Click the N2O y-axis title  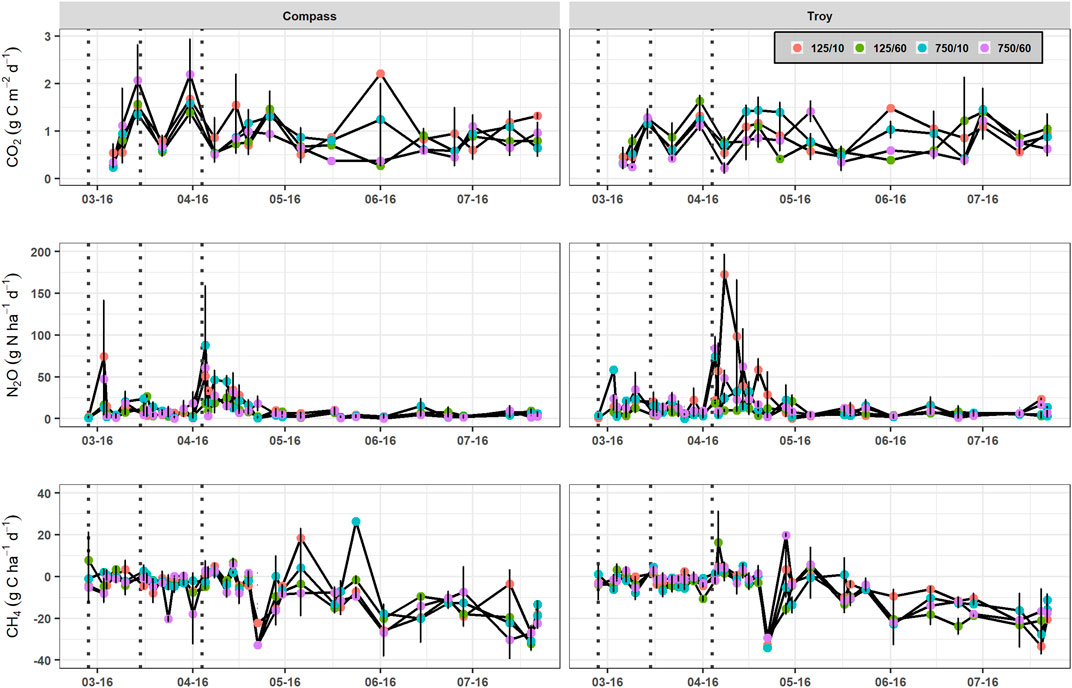click(x=14, y=336)
